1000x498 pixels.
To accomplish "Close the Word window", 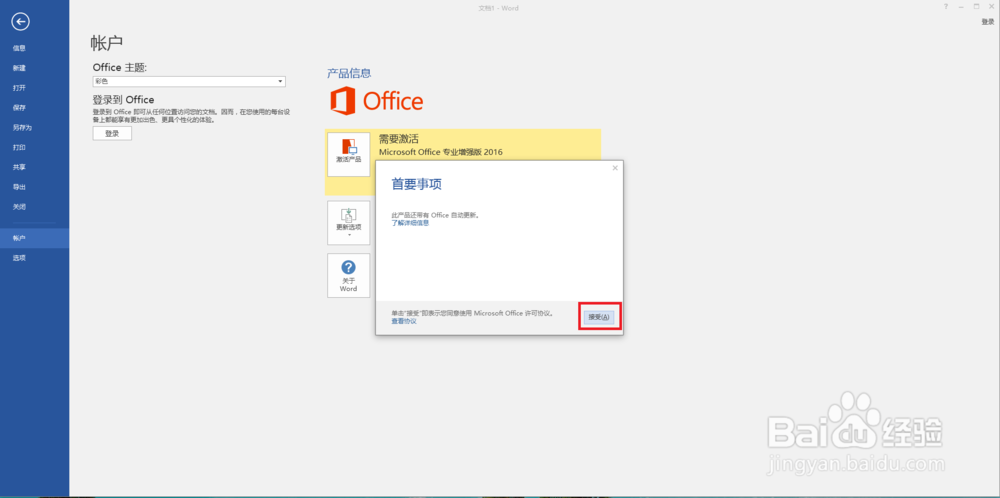I will coord(992,6).
